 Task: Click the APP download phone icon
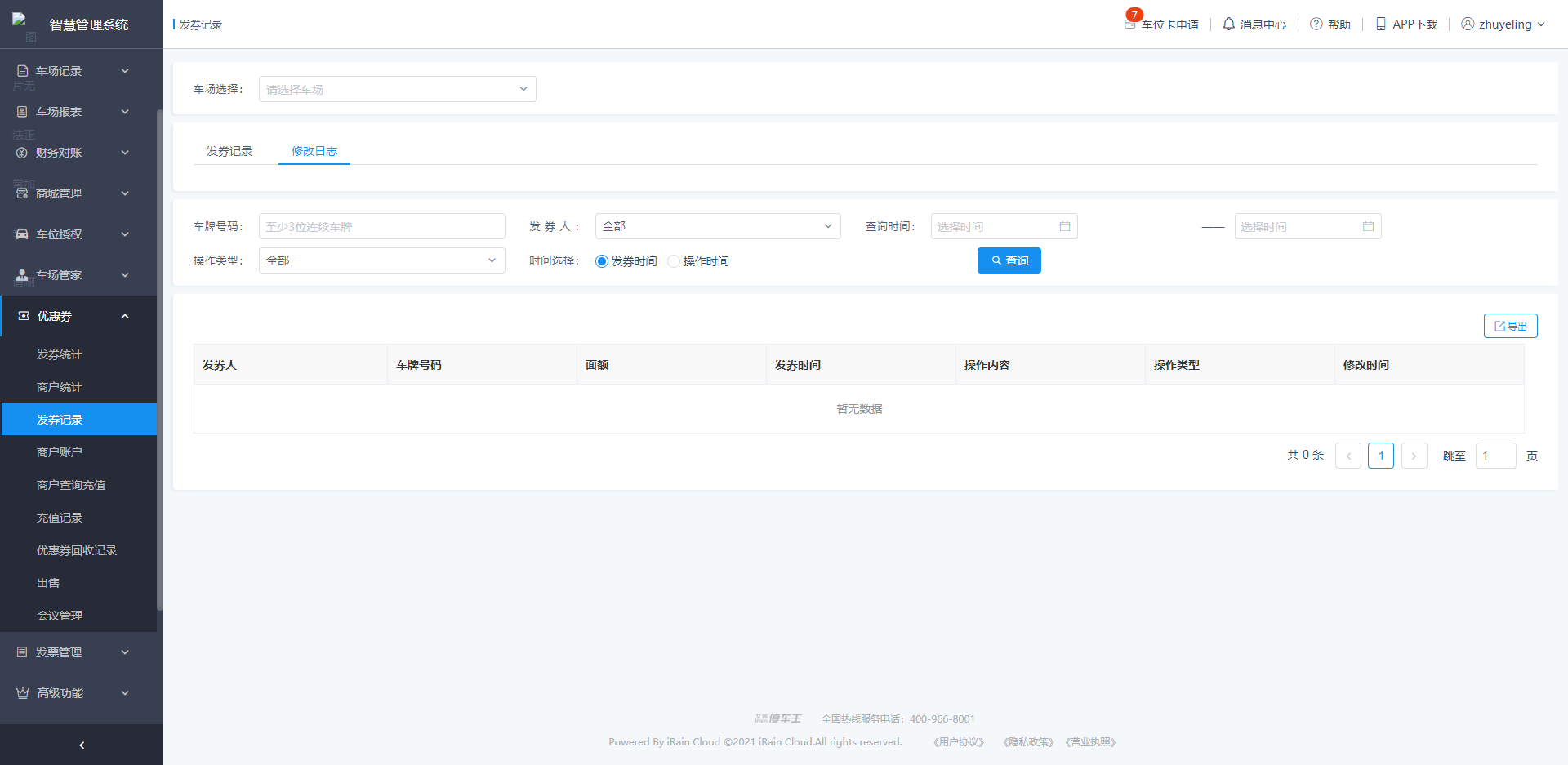(1381, 24)
